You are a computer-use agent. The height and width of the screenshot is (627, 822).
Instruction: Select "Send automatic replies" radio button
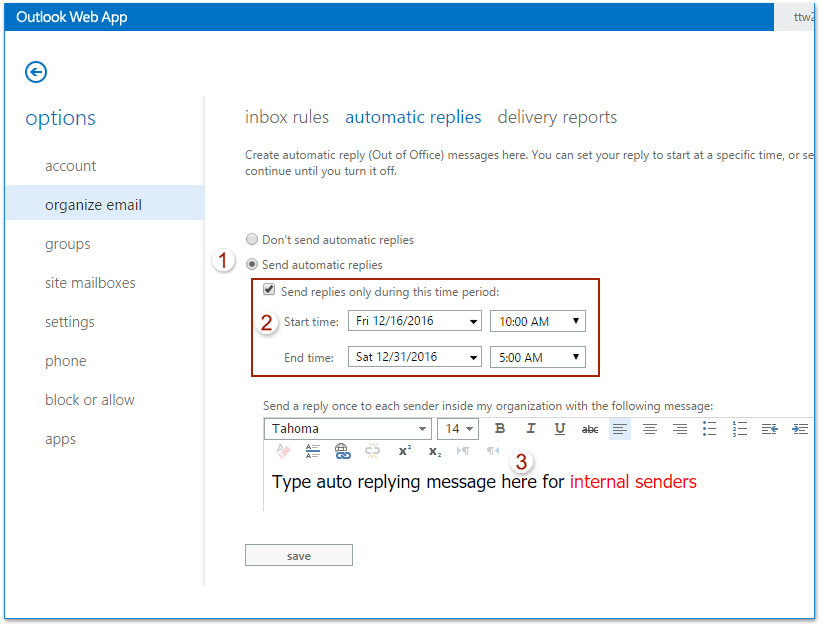[252, 265]
